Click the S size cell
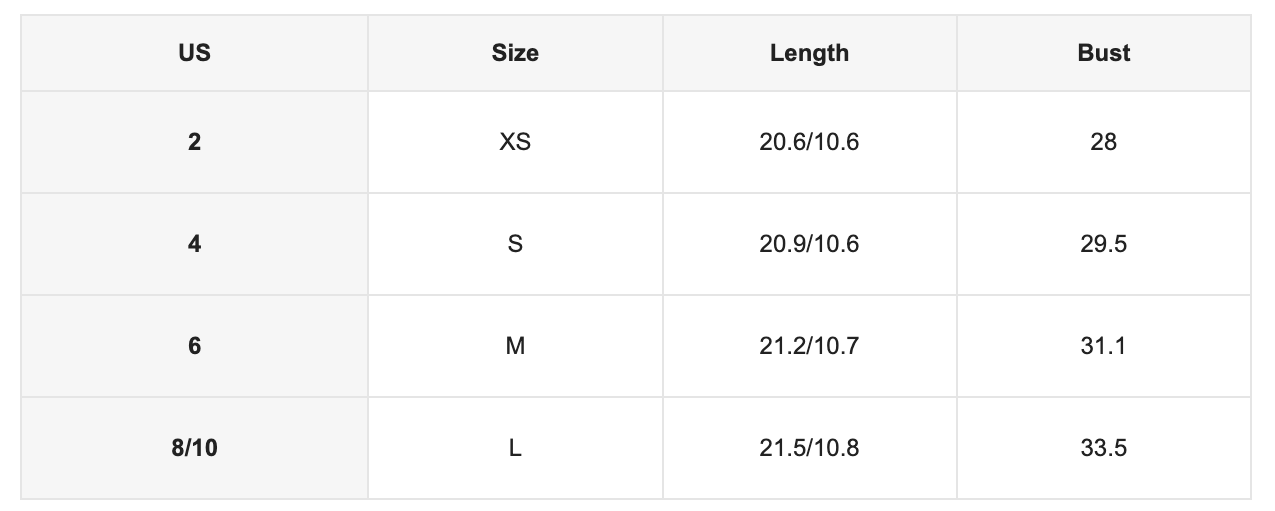This screenshot has width=1275, height=511. pyautogui.click(x=515, y=244)
